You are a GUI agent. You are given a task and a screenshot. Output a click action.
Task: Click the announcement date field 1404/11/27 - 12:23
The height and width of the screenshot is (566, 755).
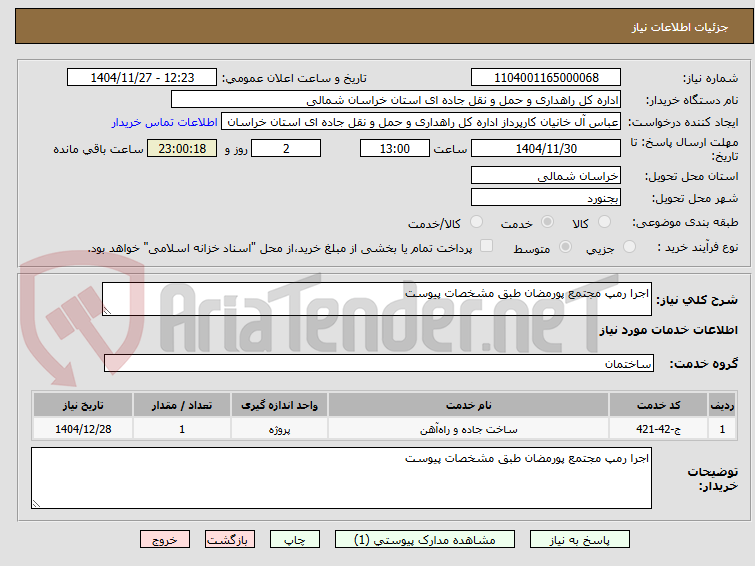point(142,78)
